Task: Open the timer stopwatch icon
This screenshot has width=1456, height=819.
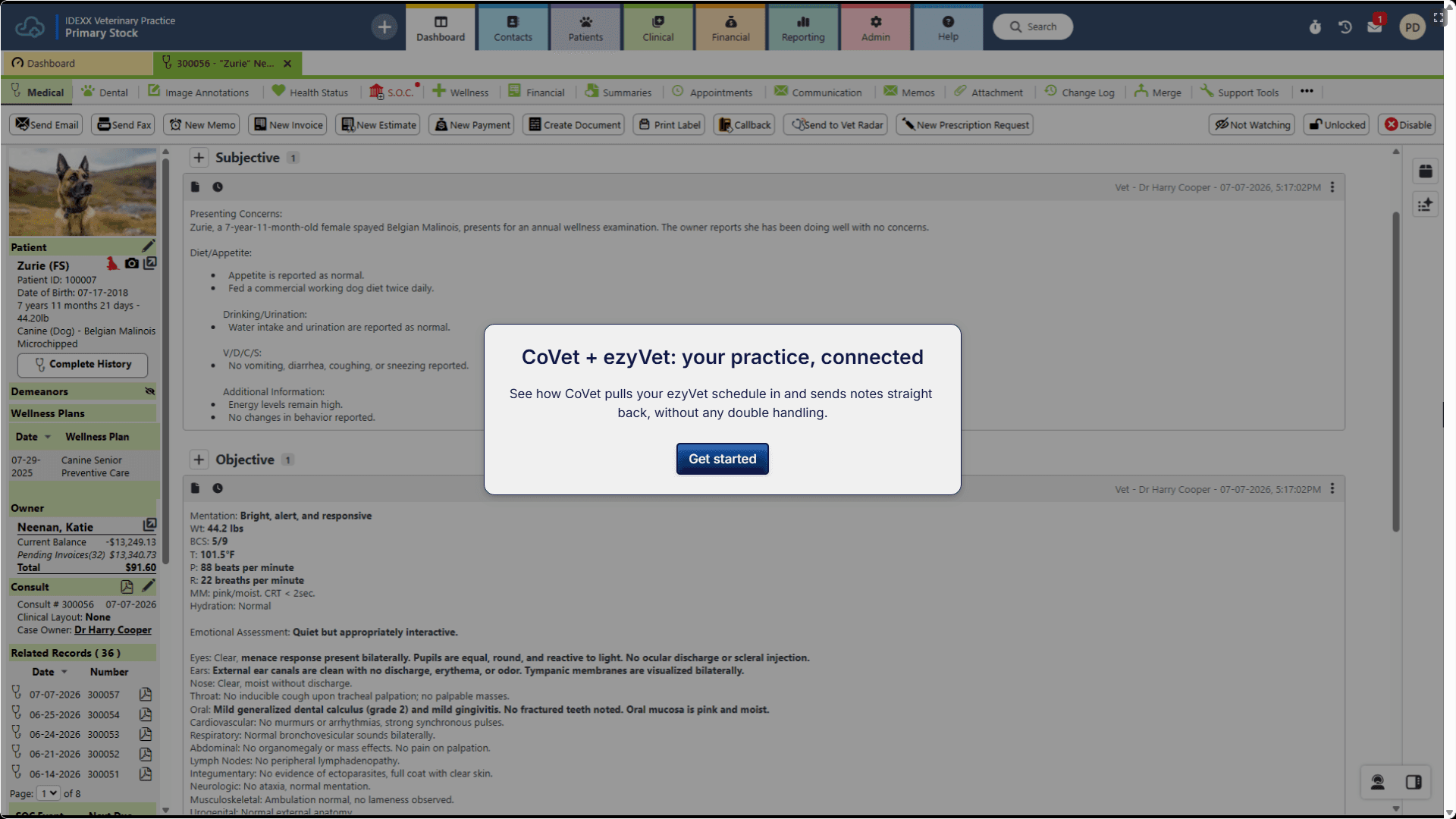Action: click(1315, 27)
